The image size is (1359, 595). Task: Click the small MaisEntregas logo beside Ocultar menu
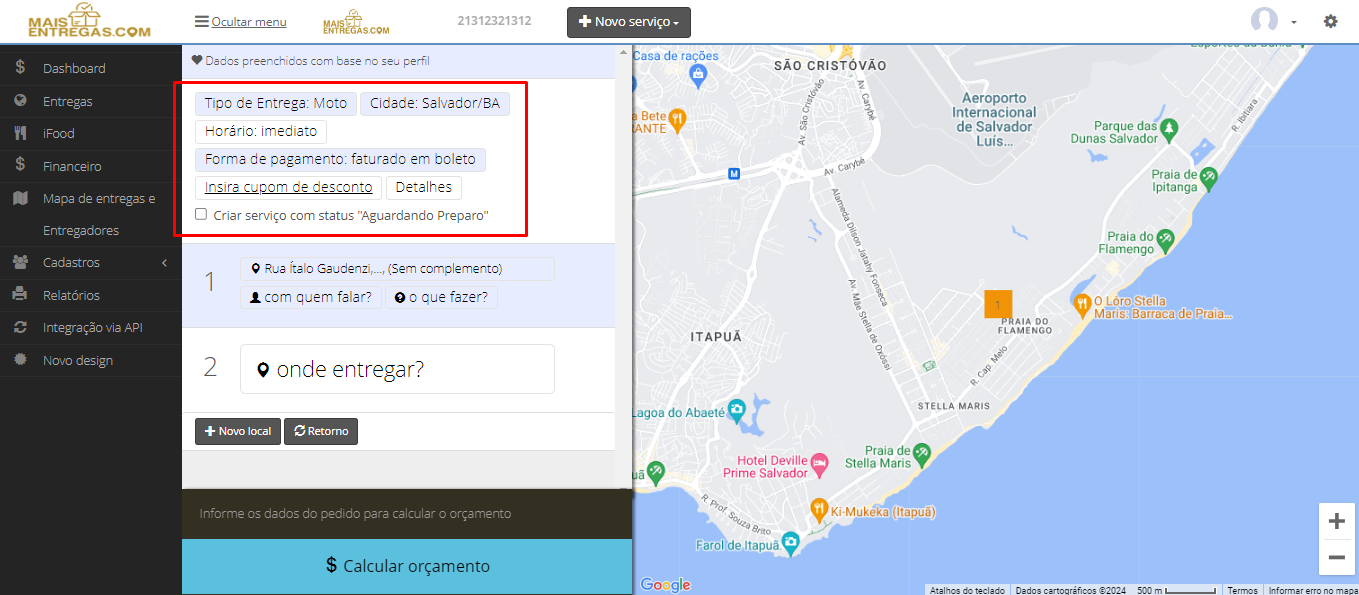(x=356, y=22)
